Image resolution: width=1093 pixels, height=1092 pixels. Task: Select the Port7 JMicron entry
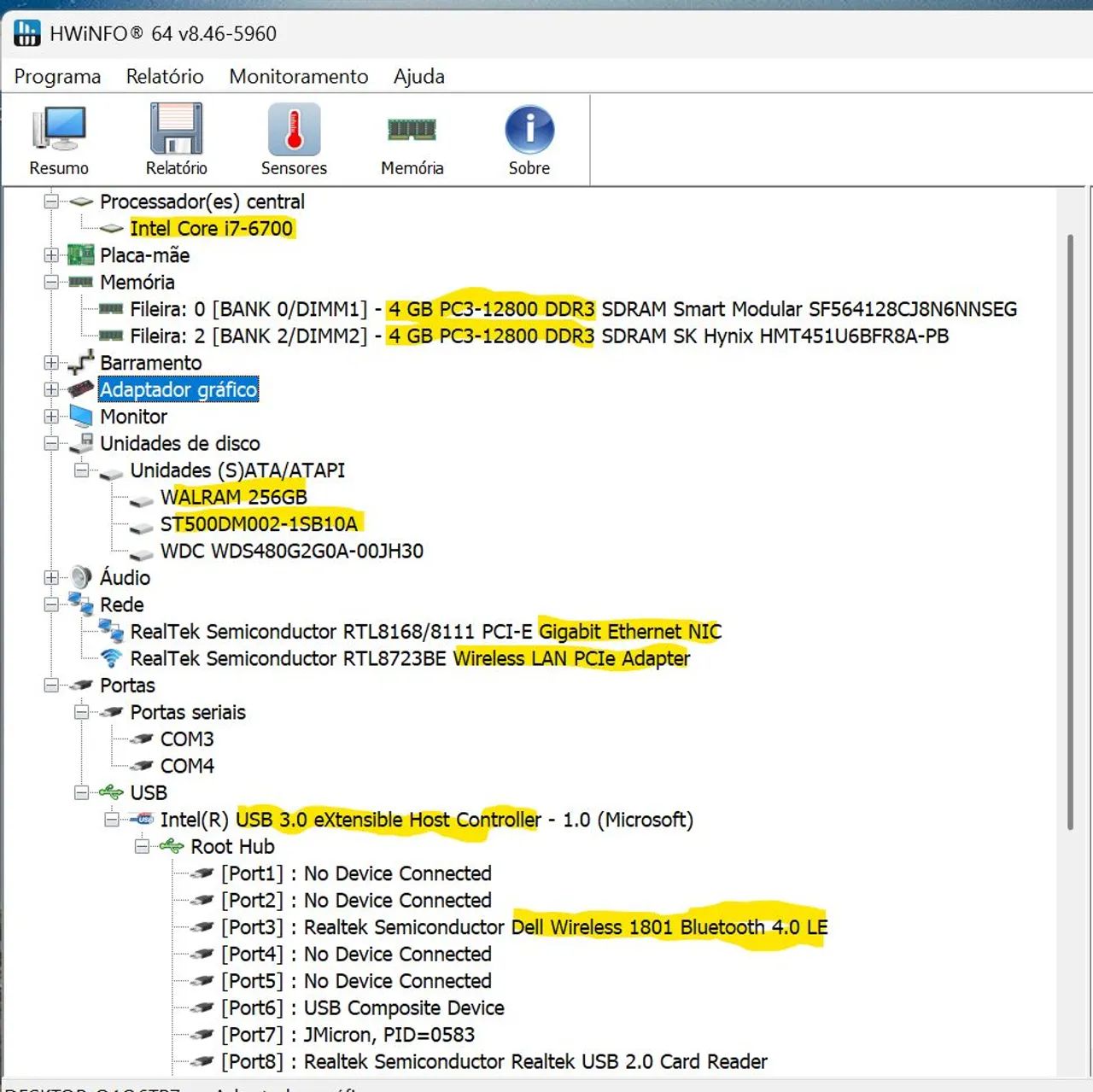[x=348, y=1034]
